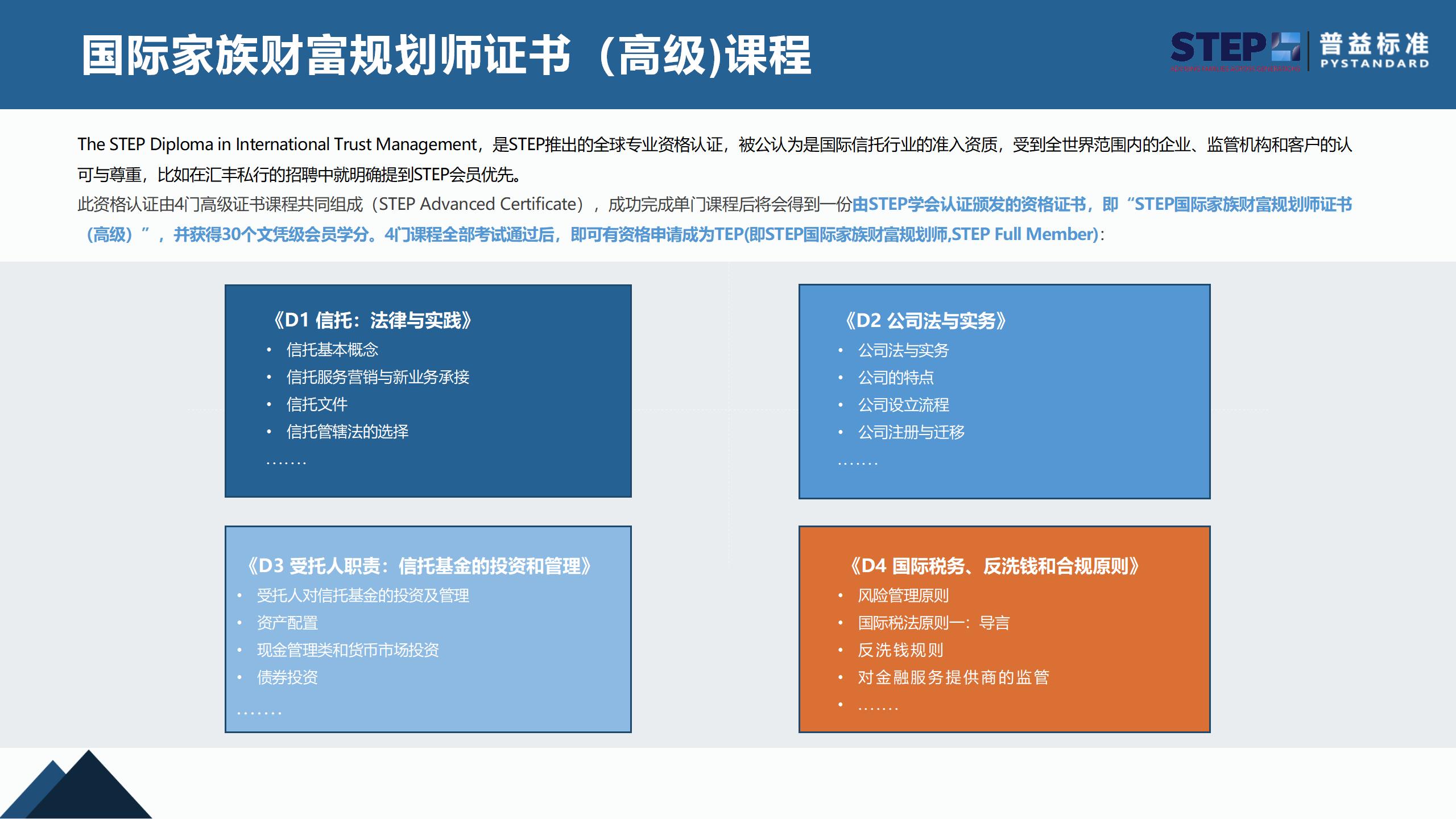Click the bullet icon beside 资产配置
The height and width of the screenshot is (819, 1456).
pos(239,622)
